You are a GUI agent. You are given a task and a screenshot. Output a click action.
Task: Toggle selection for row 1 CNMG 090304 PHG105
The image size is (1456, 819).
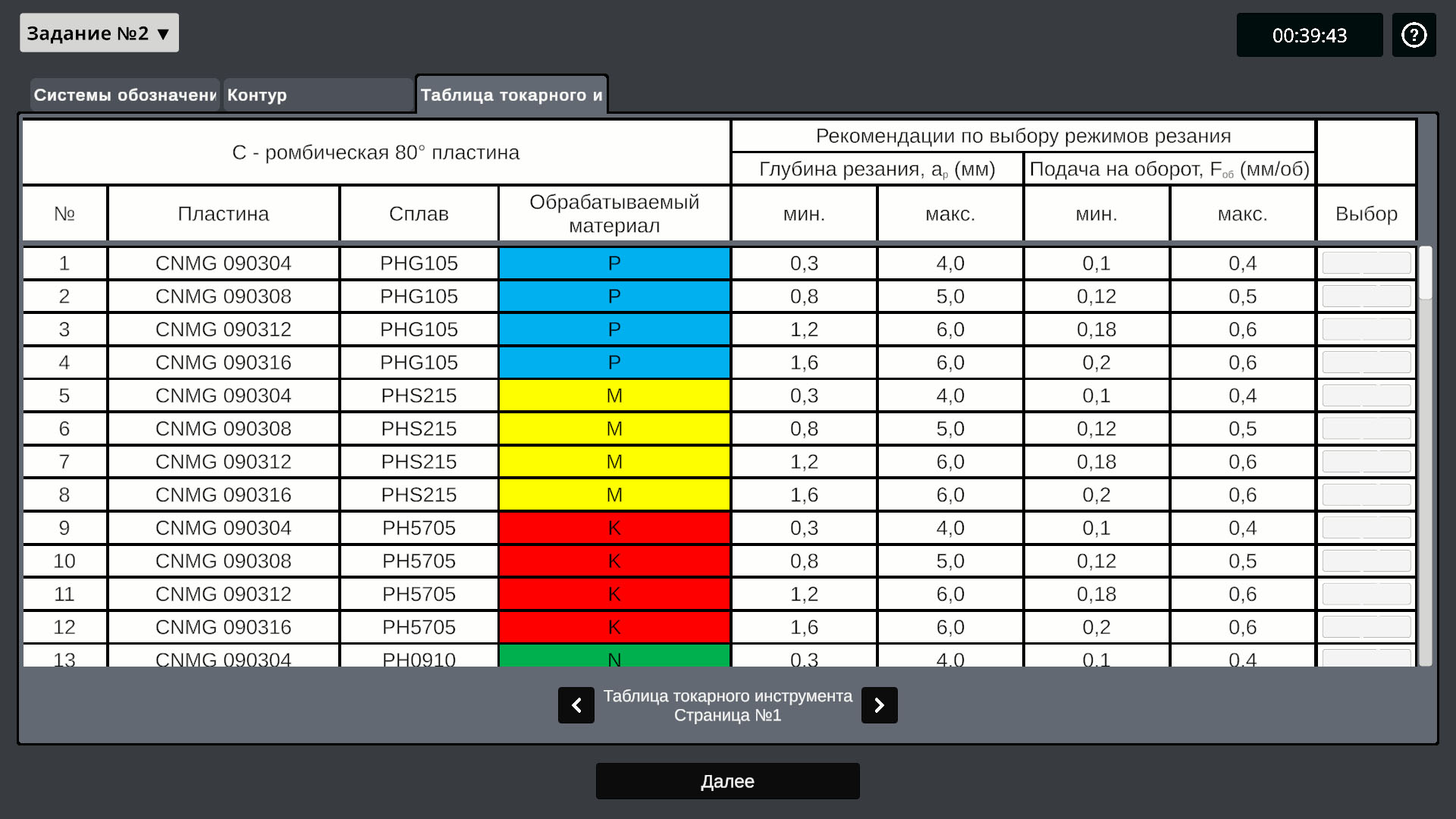1366,263
